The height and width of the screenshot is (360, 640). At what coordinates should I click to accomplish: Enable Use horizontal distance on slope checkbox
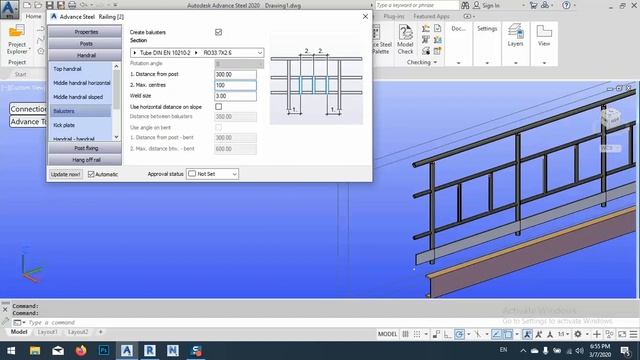(218, 107)
